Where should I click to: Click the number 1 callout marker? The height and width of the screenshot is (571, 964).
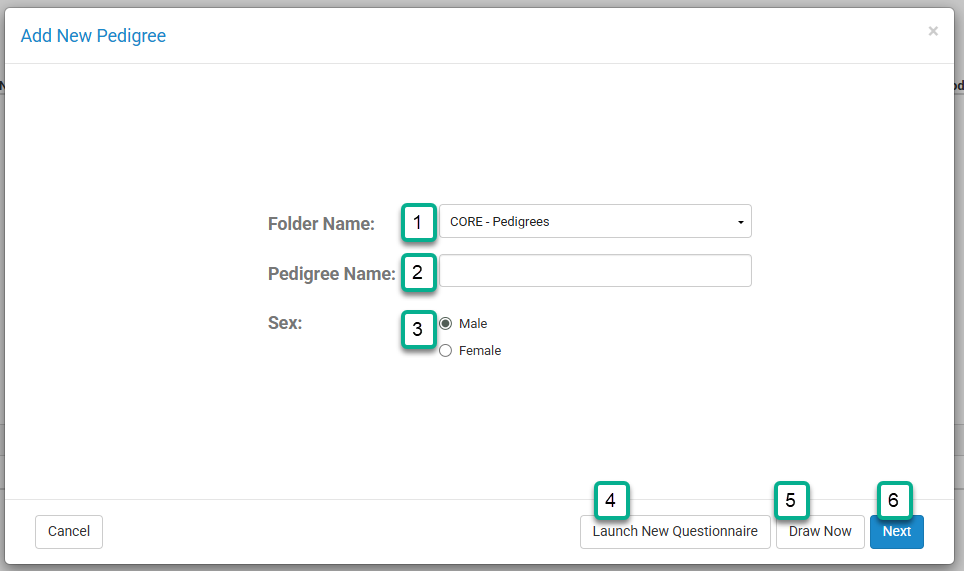point(418,222)
